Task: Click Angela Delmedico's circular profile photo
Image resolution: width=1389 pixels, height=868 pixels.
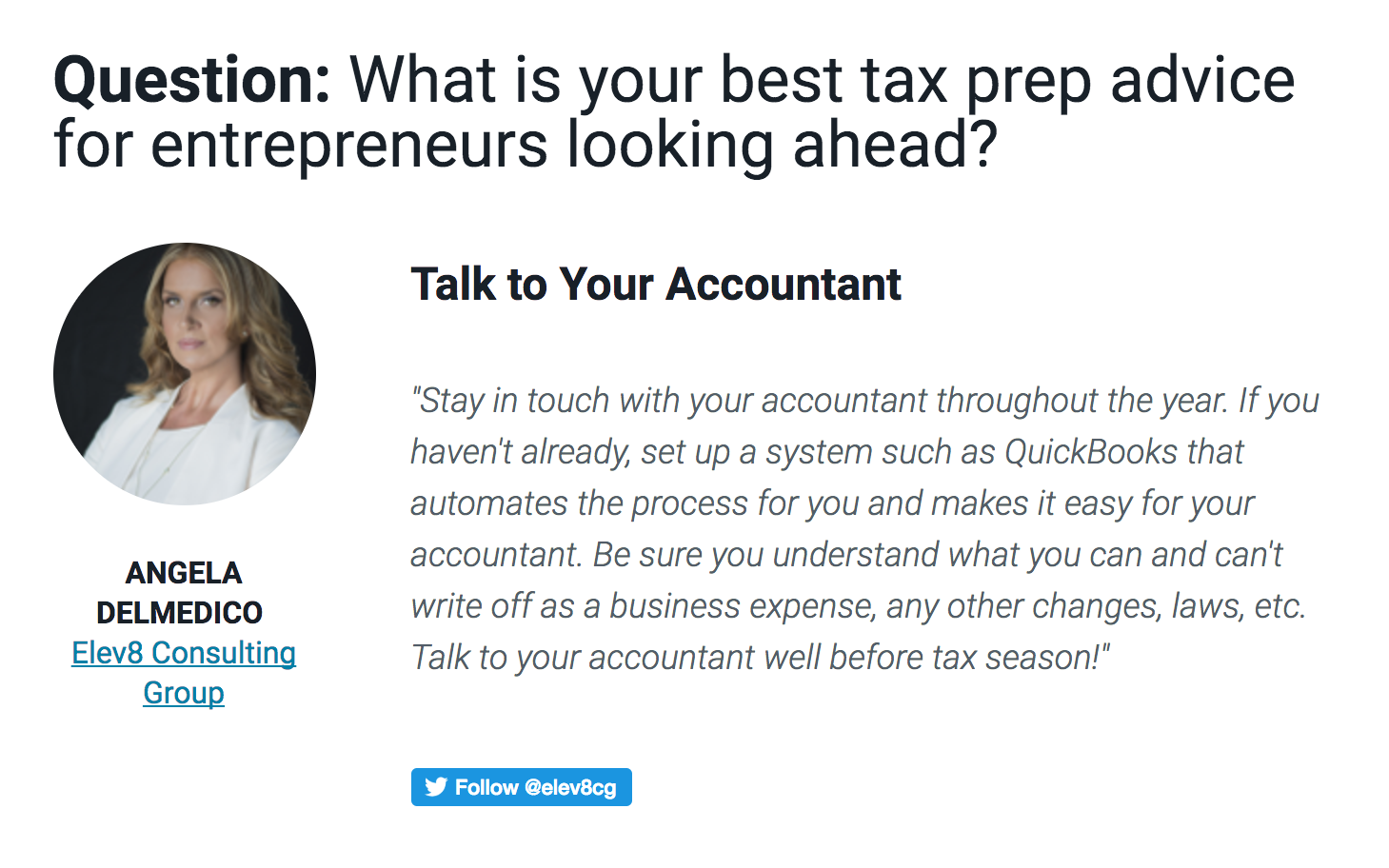Action: click(185, 374)
